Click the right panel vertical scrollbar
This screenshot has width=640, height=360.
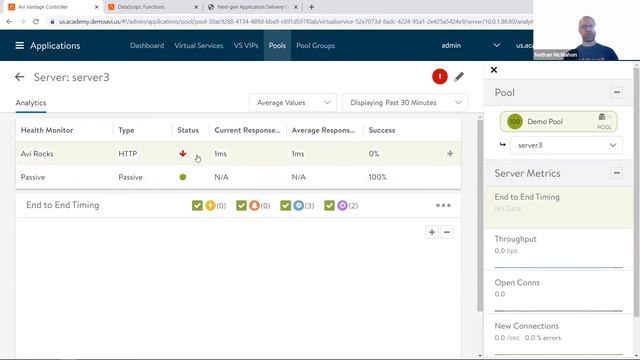point(636,192)
